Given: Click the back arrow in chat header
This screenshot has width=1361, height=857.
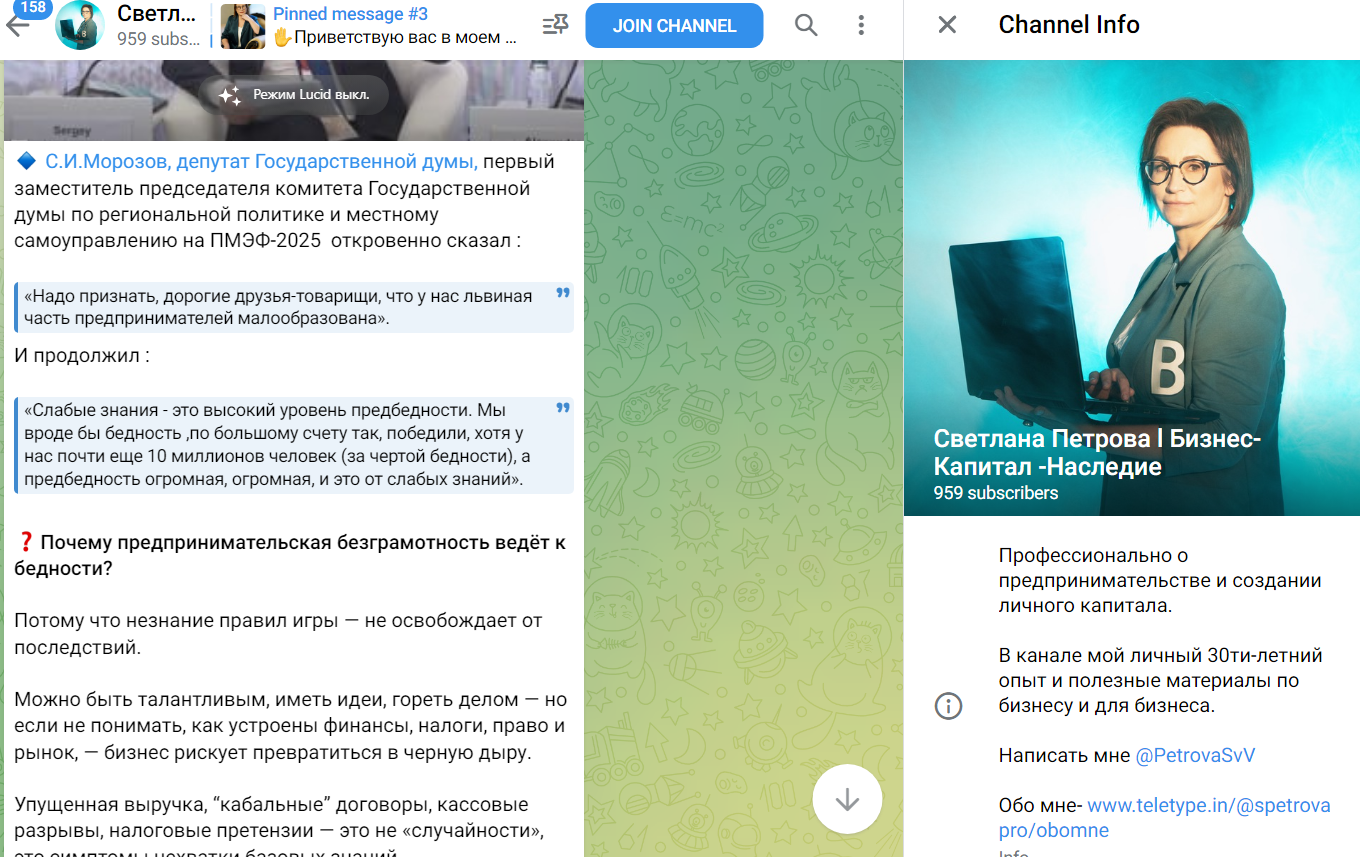Looking at the screenshot, I should (18, 26).
